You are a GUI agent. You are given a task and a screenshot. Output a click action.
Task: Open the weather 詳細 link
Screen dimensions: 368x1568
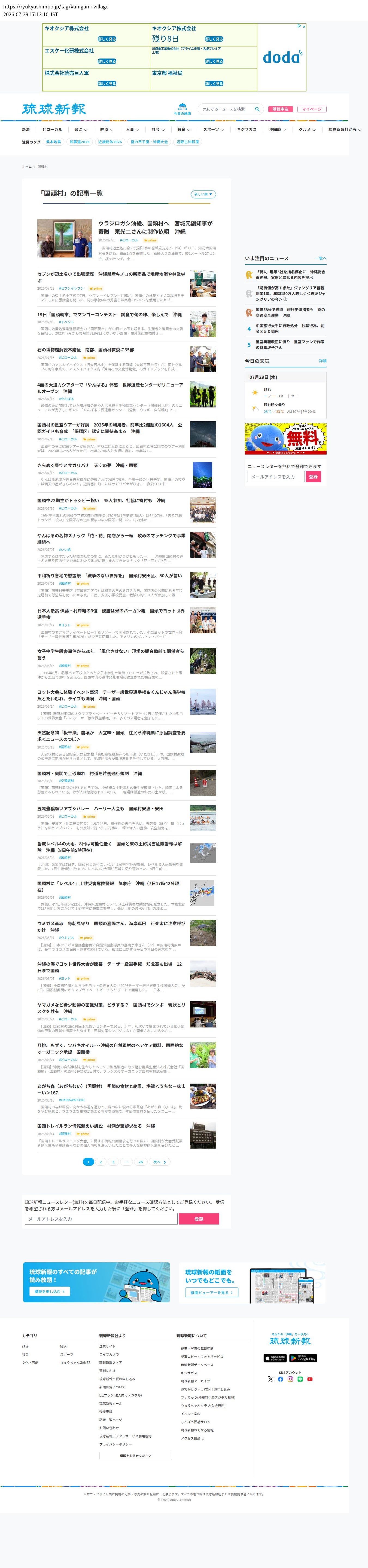tap(323, 361)
